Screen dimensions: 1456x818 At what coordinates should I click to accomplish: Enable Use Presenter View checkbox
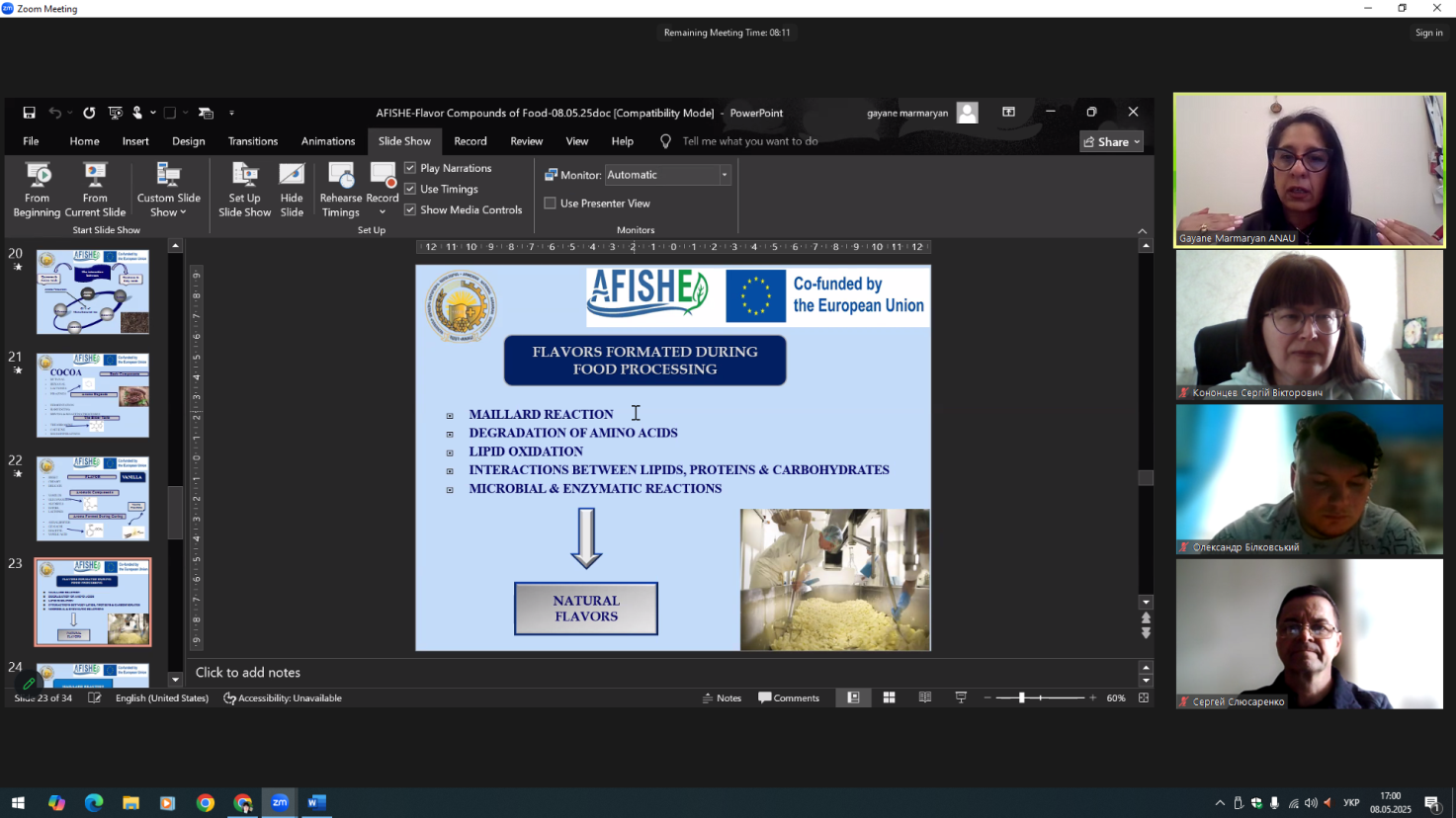point(550,204)
